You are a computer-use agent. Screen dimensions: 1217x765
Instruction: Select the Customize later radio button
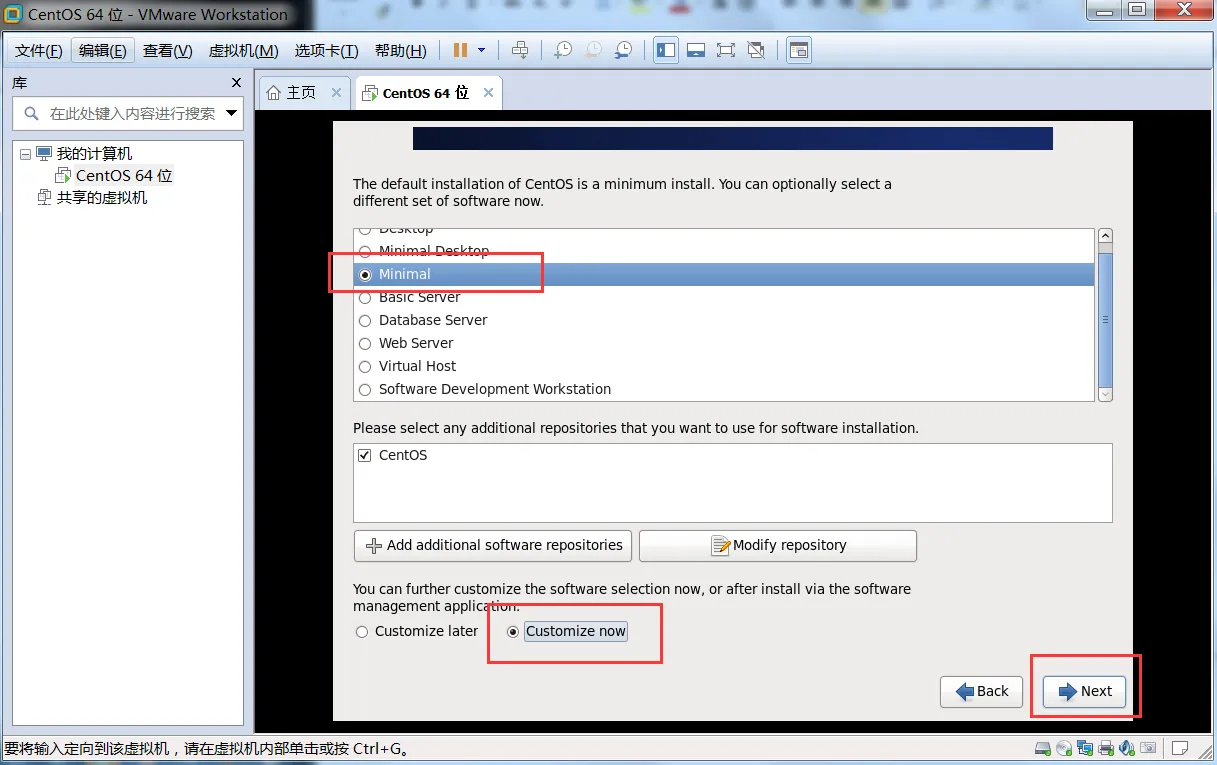362,632
